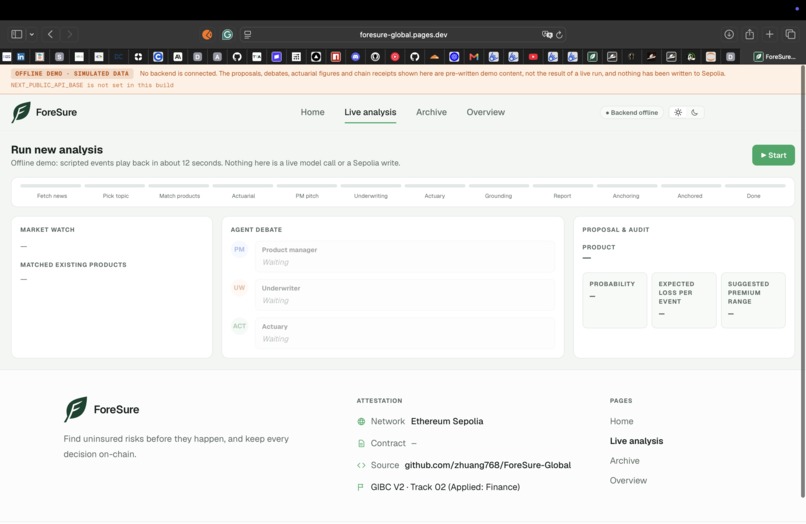
Task: Switch to dark theme moon icon
Action: pyautogui.click(x=694, y=113)
